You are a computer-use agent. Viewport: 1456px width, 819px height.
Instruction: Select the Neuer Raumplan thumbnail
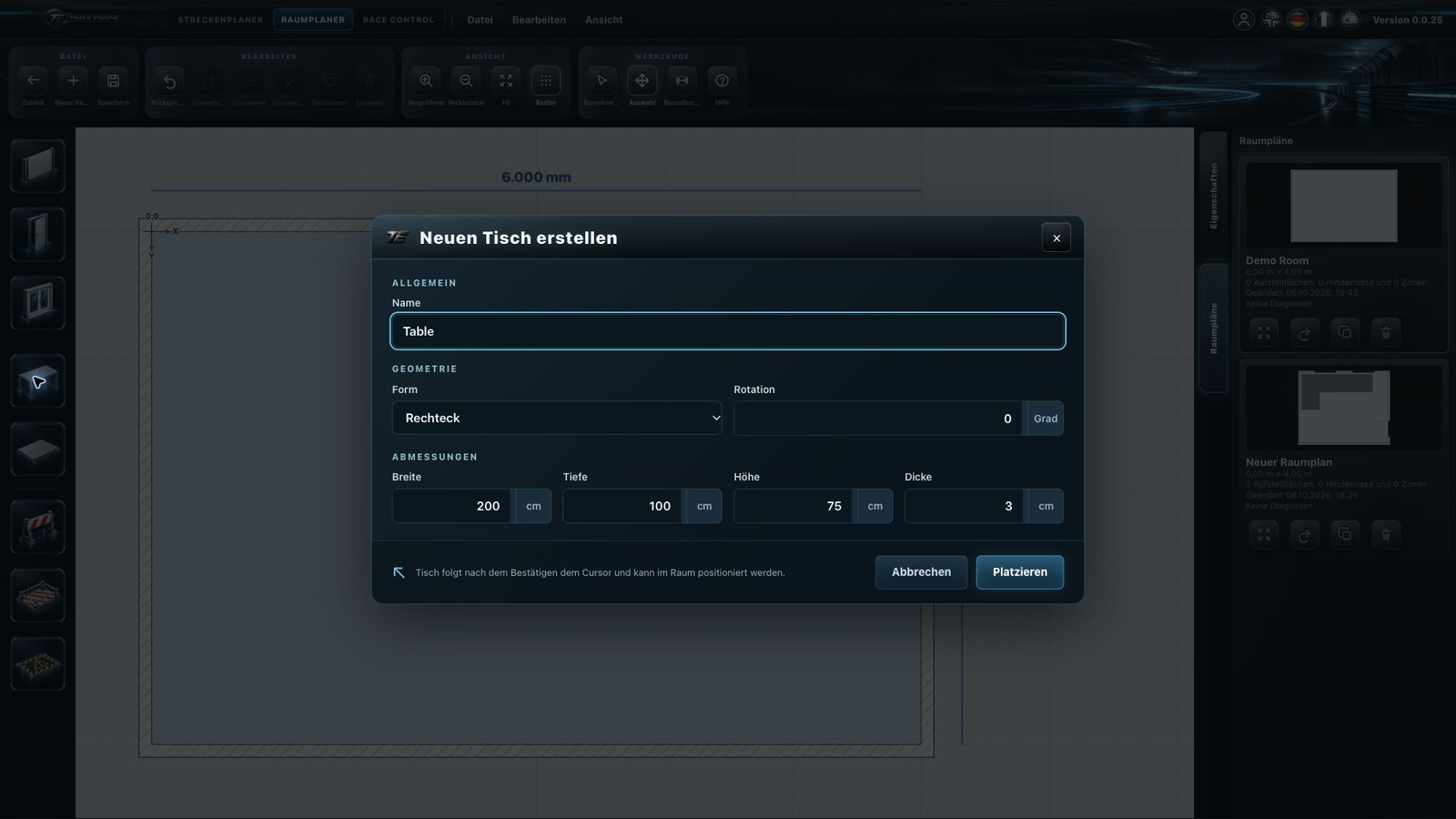[x=1343, y=408]
